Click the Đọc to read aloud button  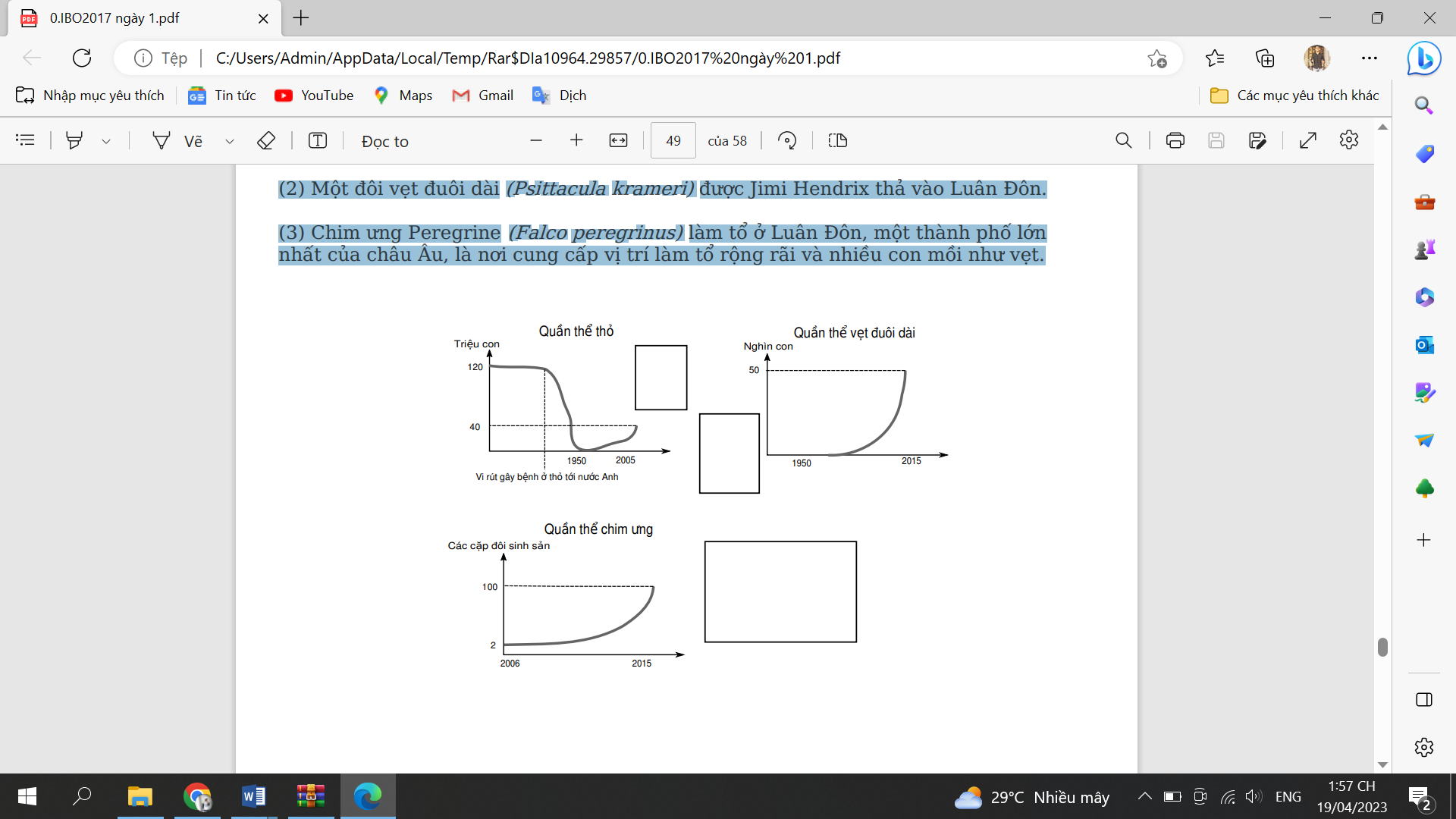click(384, 141)
